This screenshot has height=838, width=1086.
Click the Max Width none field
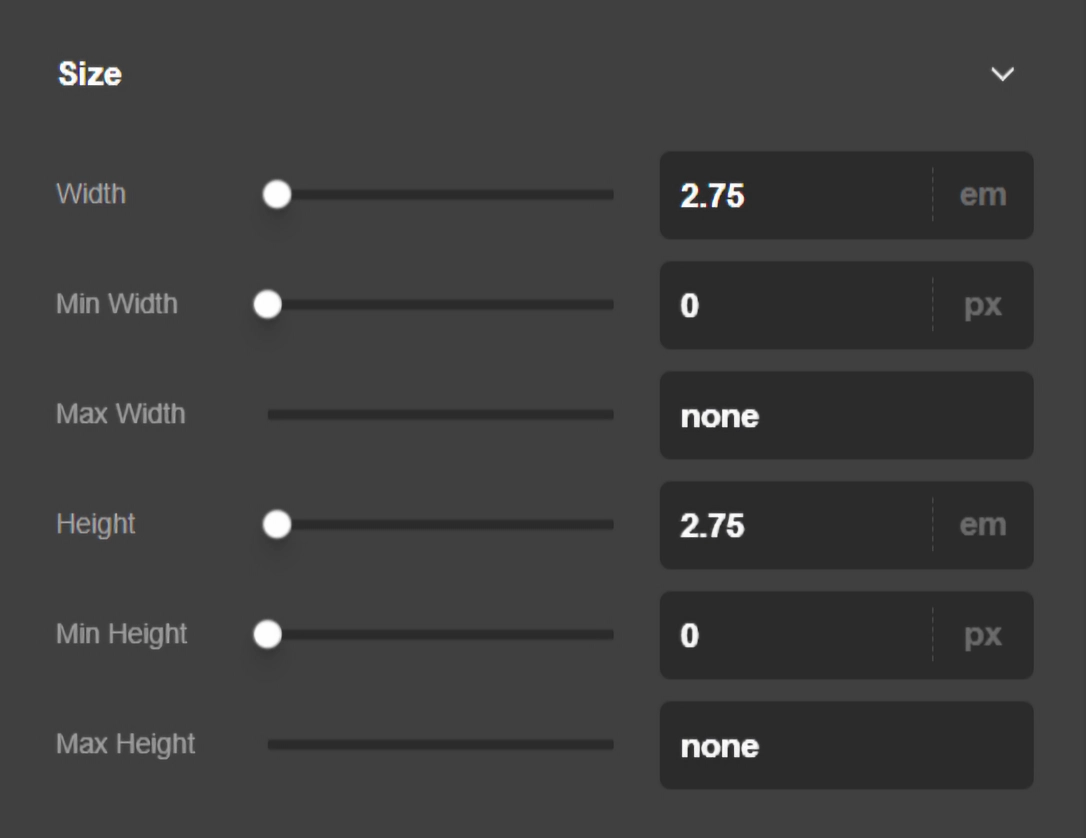[845, 415]
